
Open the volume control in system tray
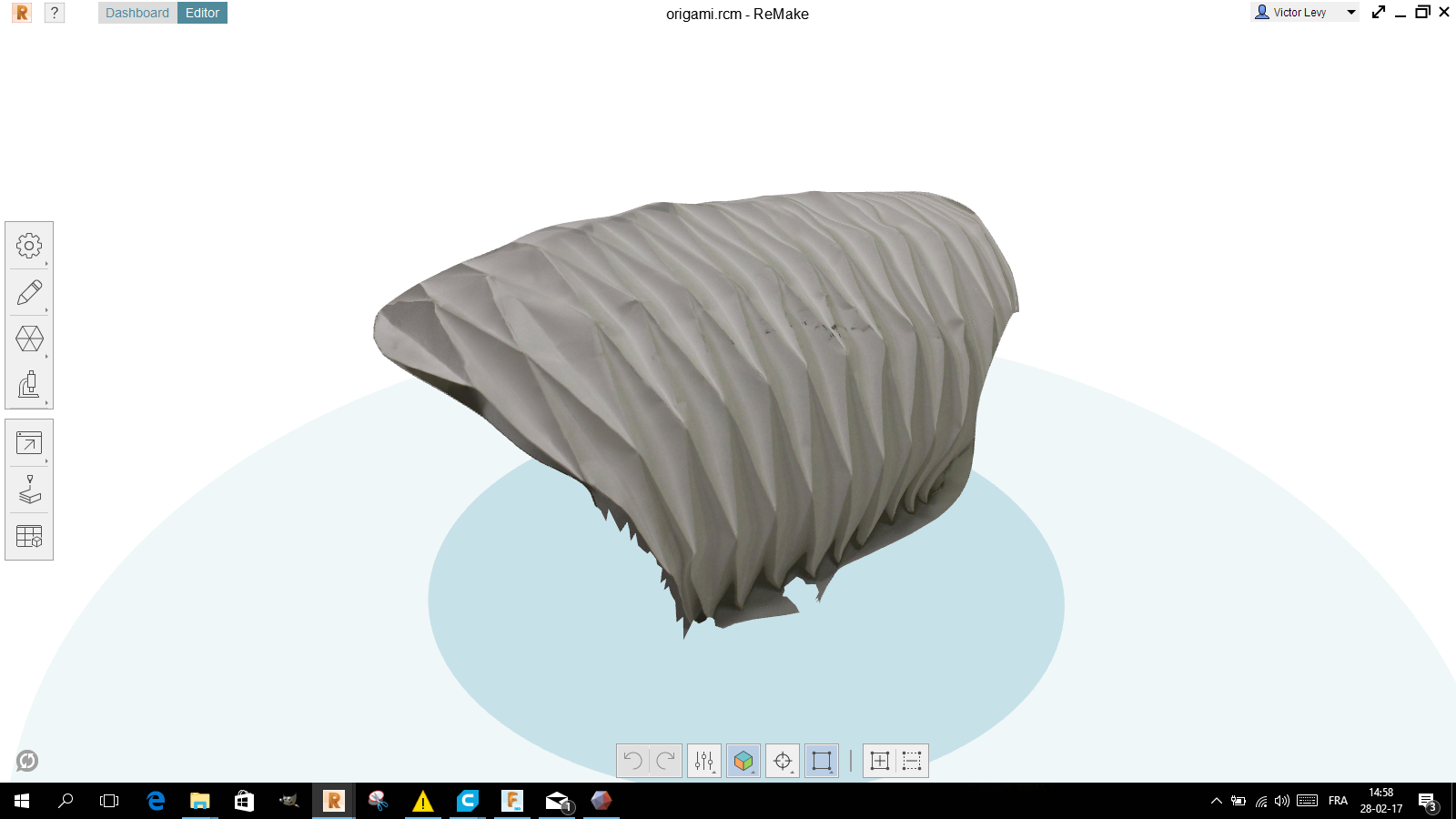pyautogui.click(x=1282, y=801)
